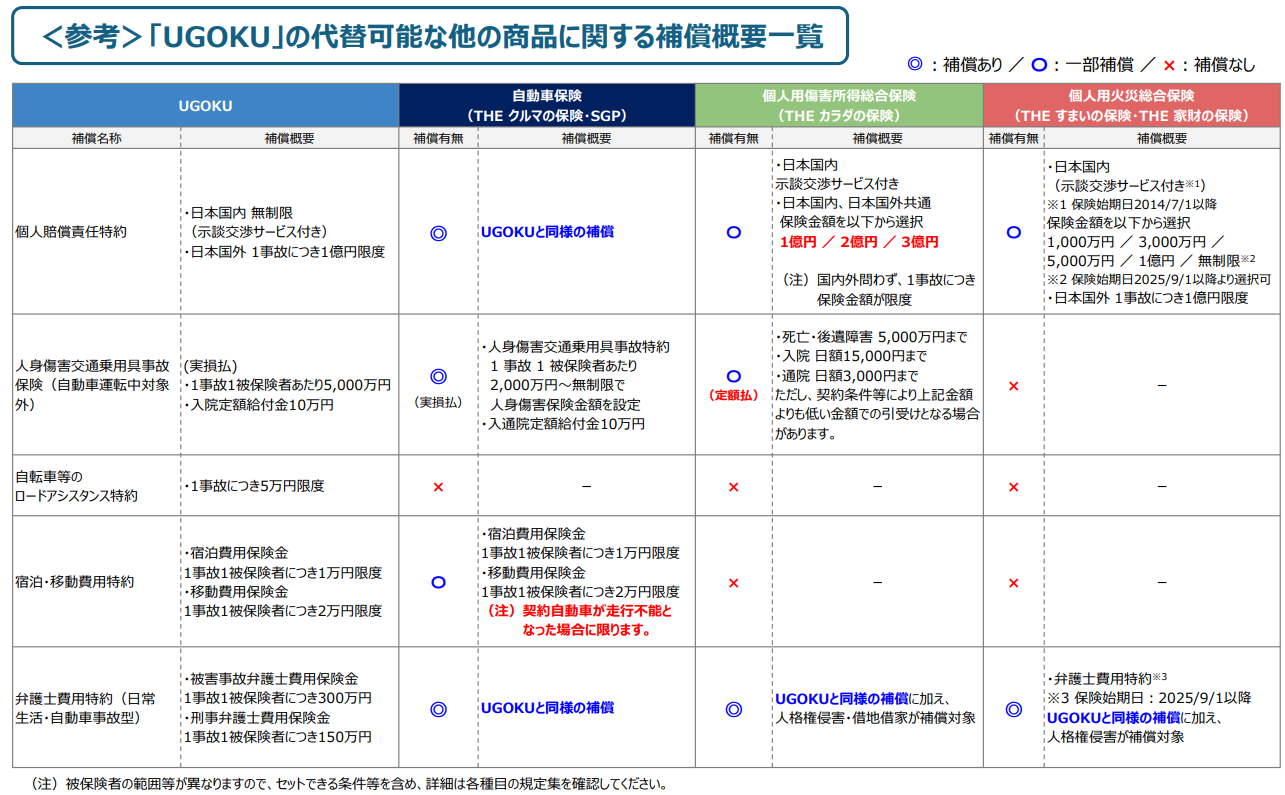The image size is (1285, 795).
Task: Click the footnote about 被保険者の範囲 at bottom
Action: pyautogui.click(x=349, y=784)
